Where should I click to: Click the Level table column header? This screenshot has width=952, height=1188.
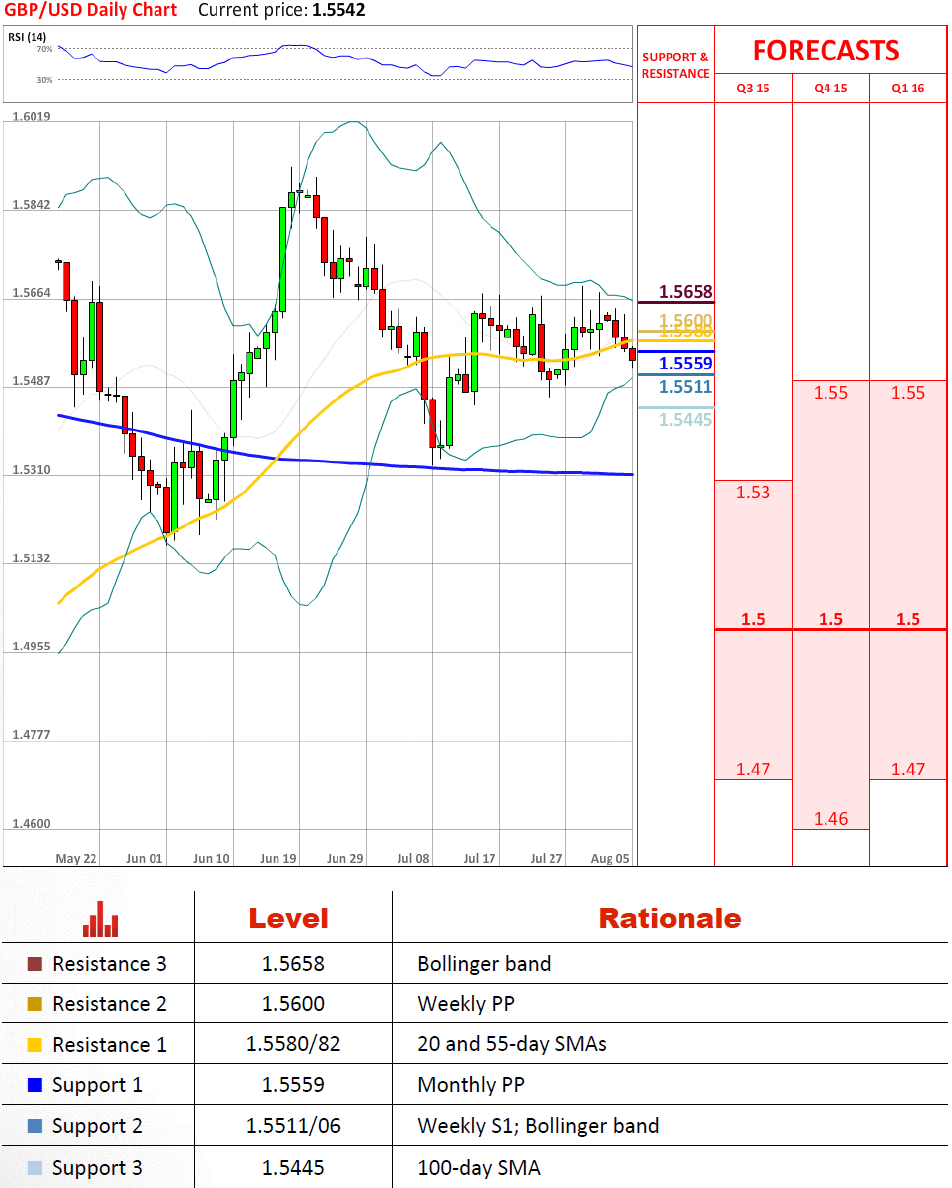288,919
